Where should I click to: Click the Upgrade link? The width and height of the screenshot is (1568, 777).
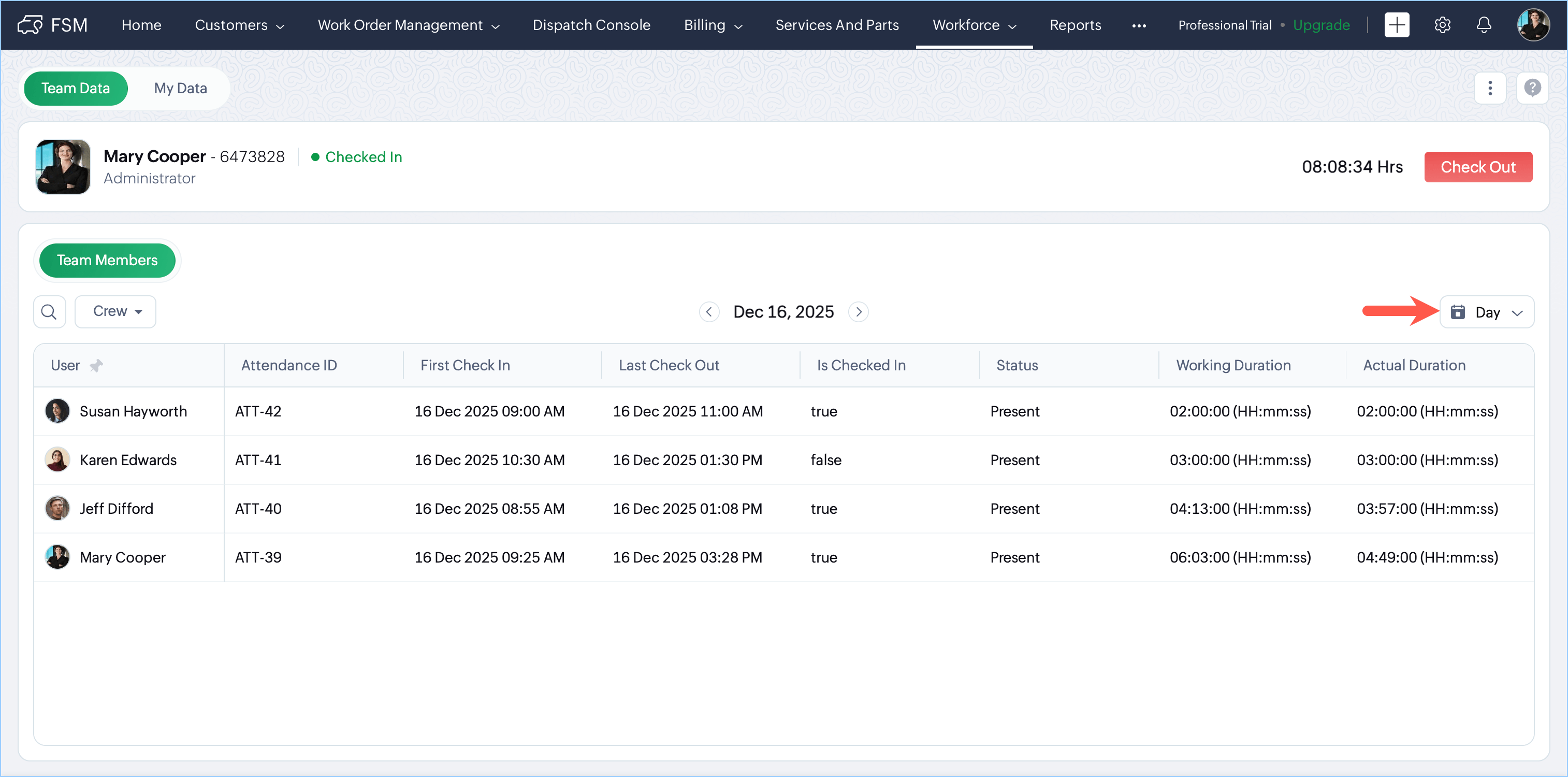coord(1321,25)
